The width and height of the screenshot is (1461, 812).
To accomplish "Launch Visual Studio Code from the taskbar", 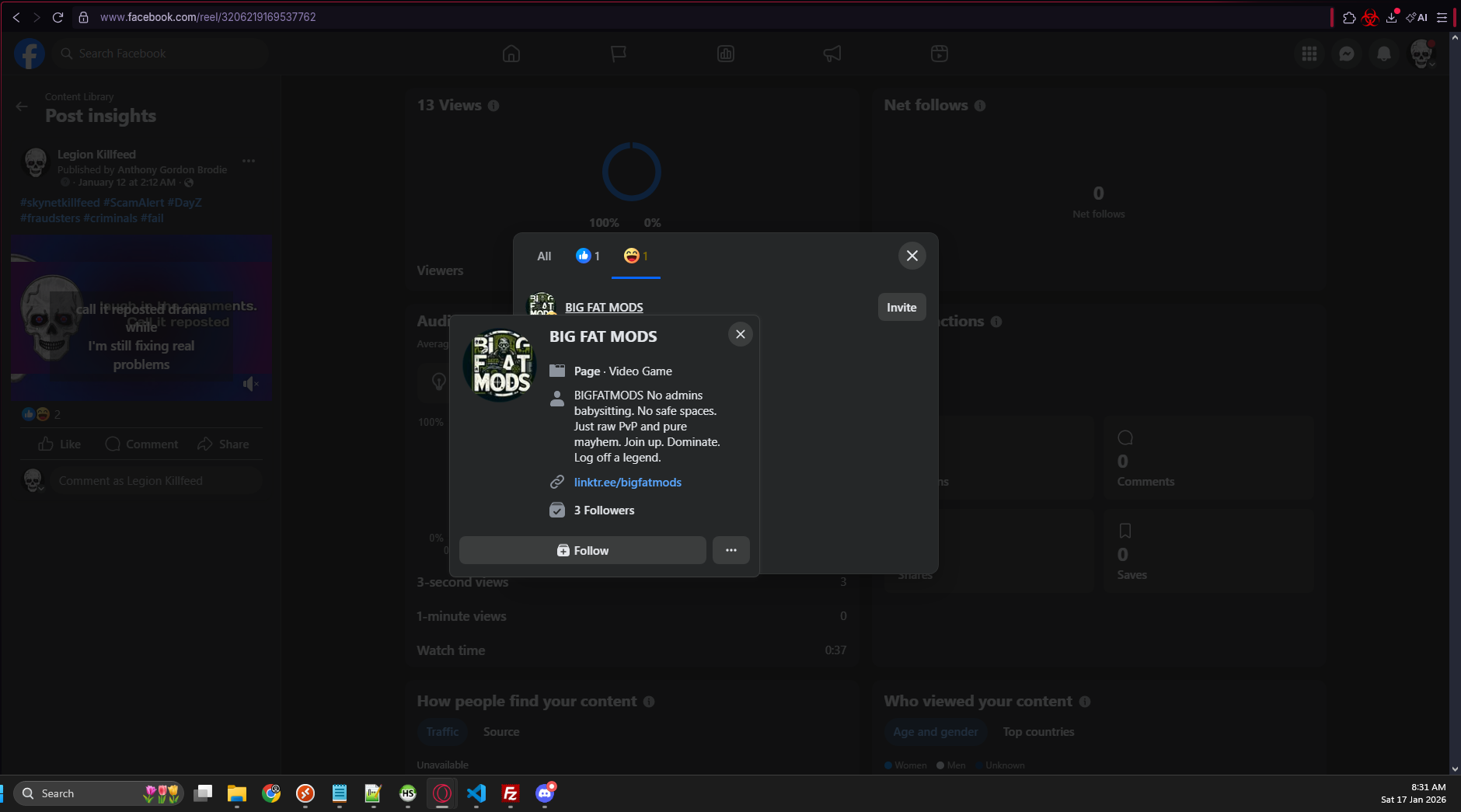I will click(476, 793).
